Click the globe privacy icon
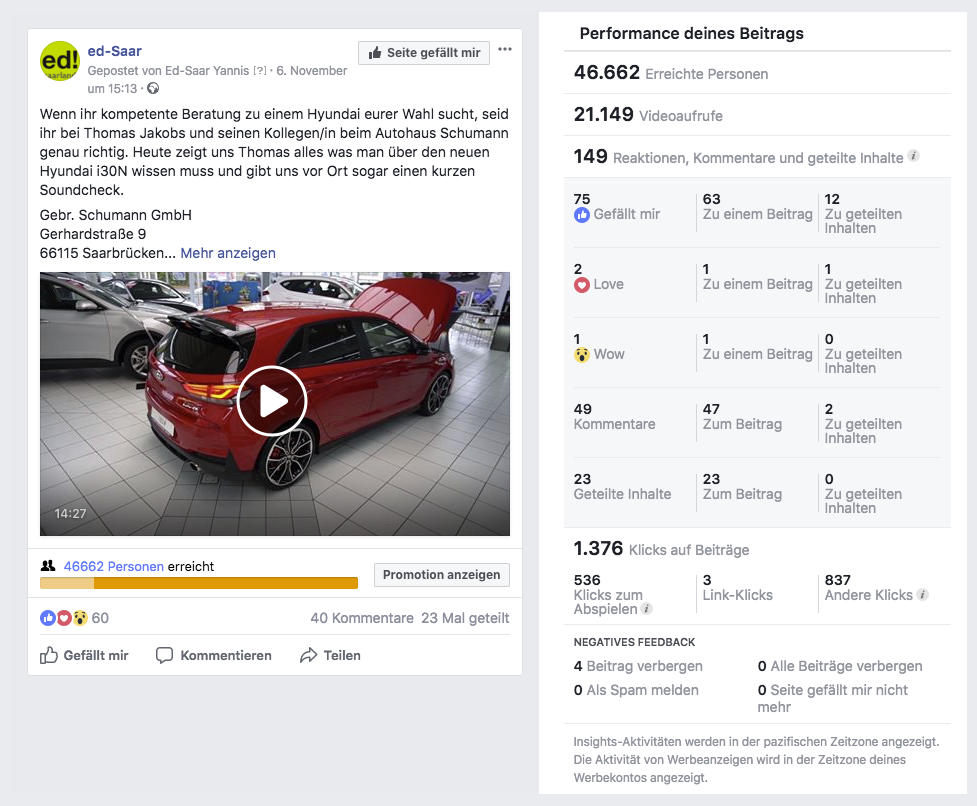977x806 pixels. [x=153, y=88]
